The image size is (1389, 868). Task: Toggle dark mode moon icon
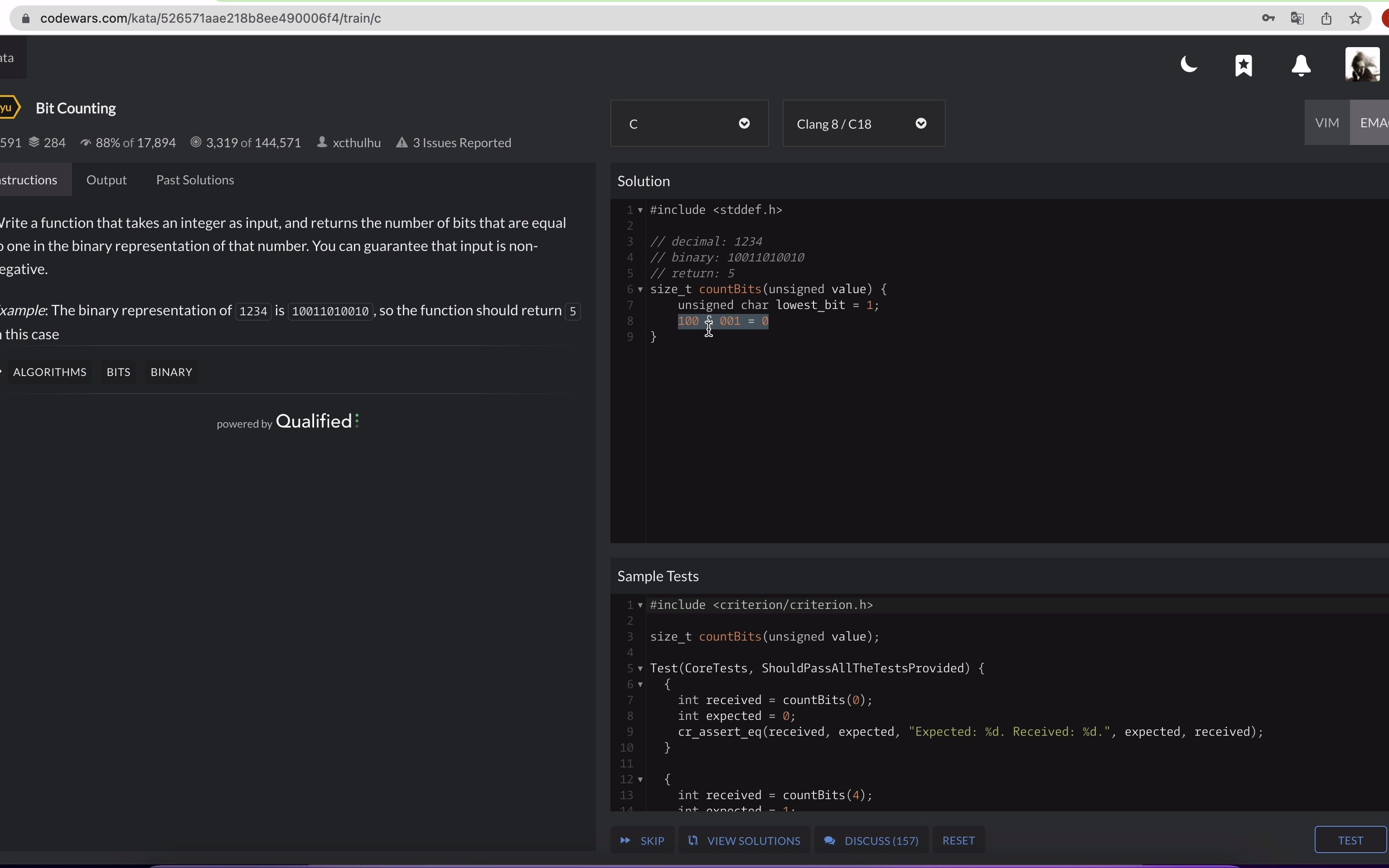coord(1189,65)
